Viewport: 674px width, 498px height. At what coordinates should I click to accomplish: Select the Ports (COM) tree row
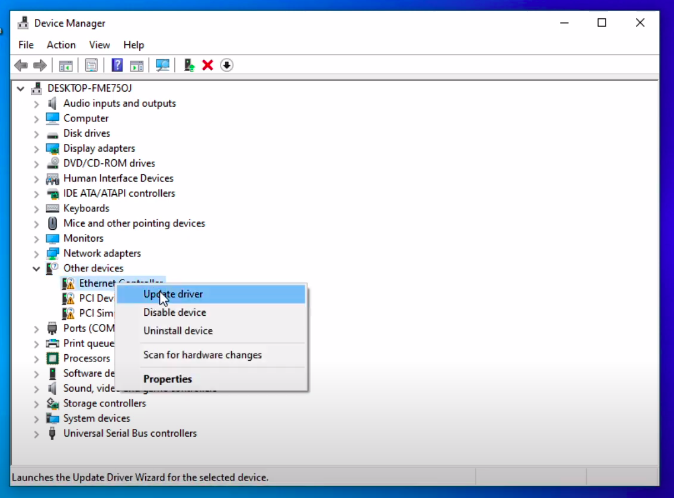coord(89,328)
